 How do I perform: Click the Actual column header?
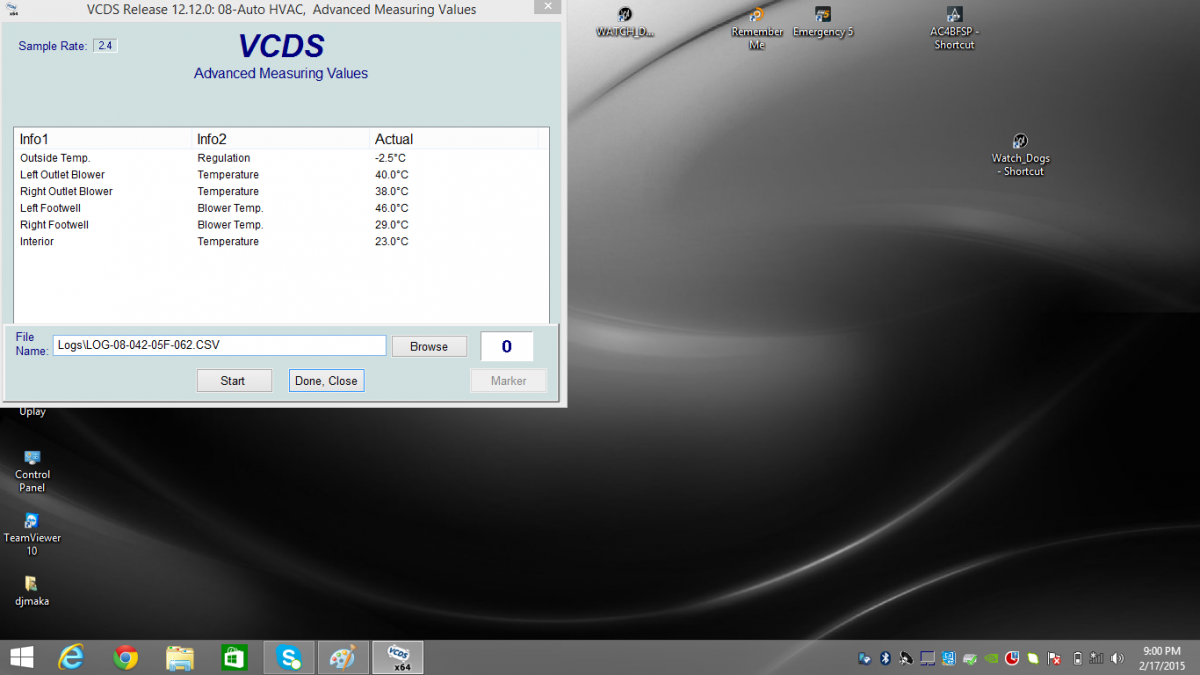(x=454, y=139)
